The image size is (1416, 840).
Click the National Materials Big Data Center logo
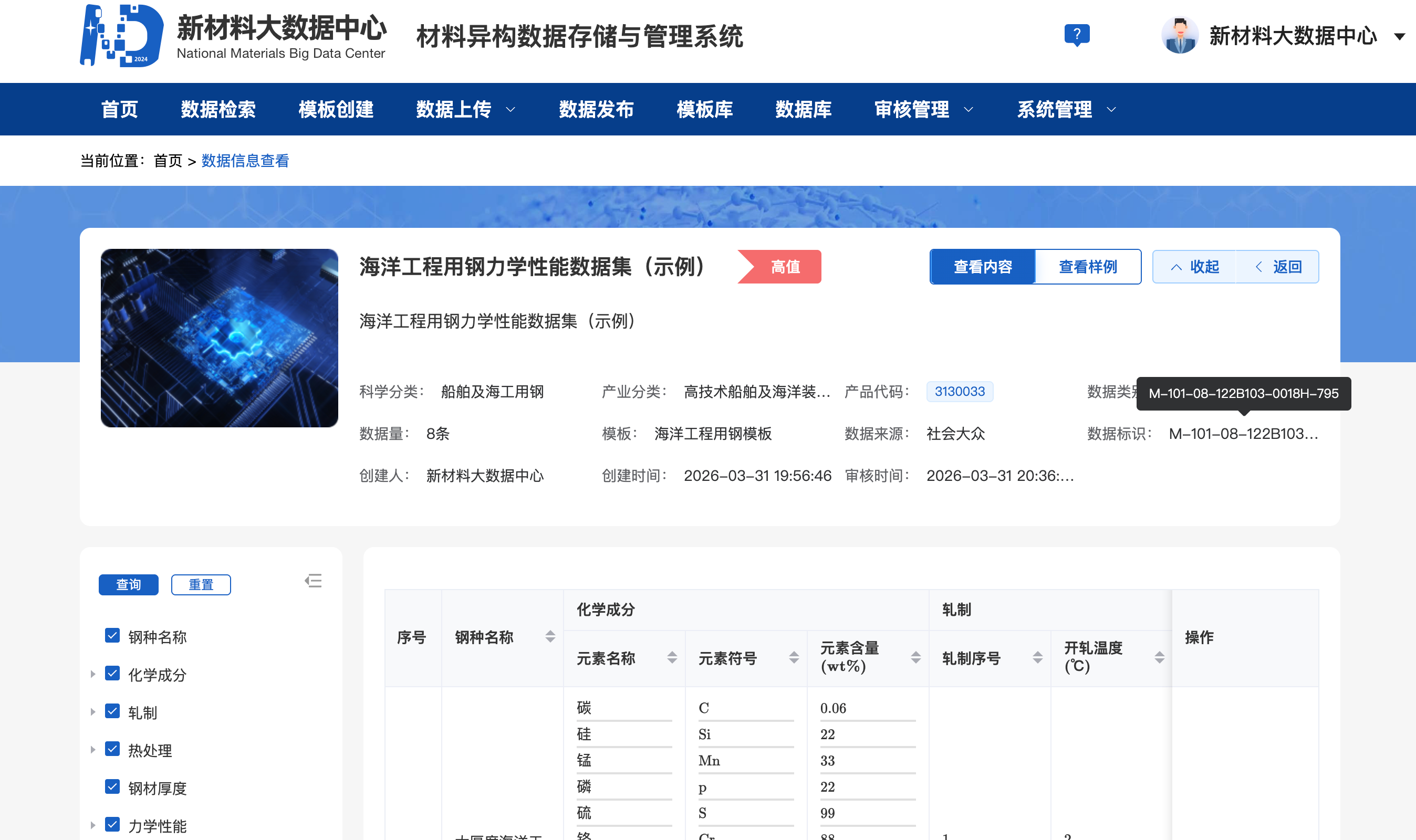122,36
